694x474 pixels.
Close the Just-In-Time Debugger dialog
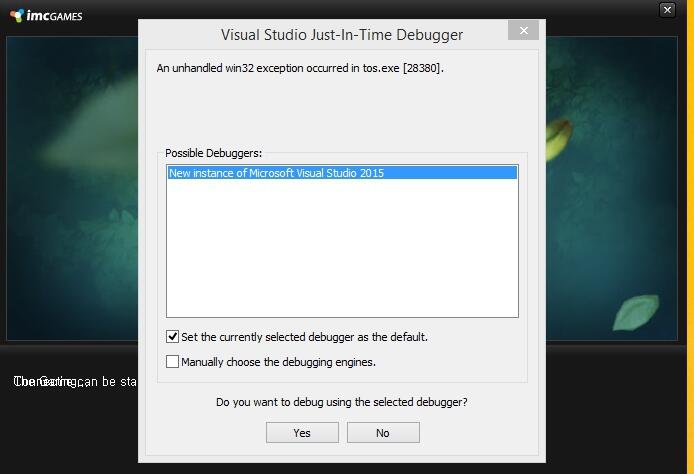pos(523,30)
